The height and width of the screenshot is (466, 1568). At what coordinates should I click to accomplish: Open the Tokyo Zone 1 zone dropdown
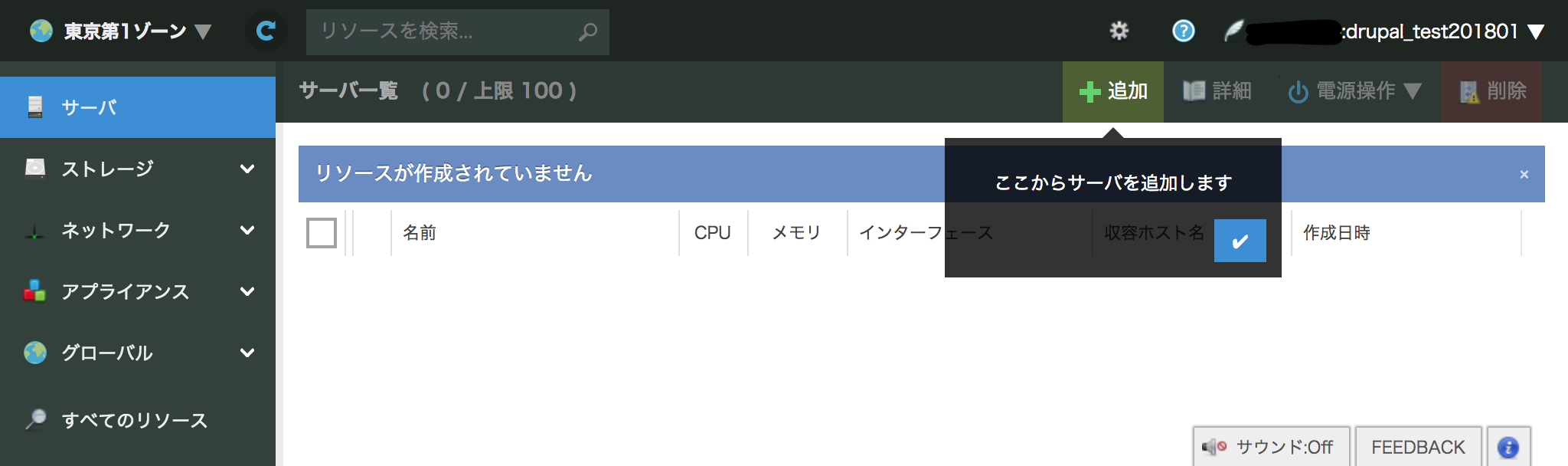click(120, 31)
